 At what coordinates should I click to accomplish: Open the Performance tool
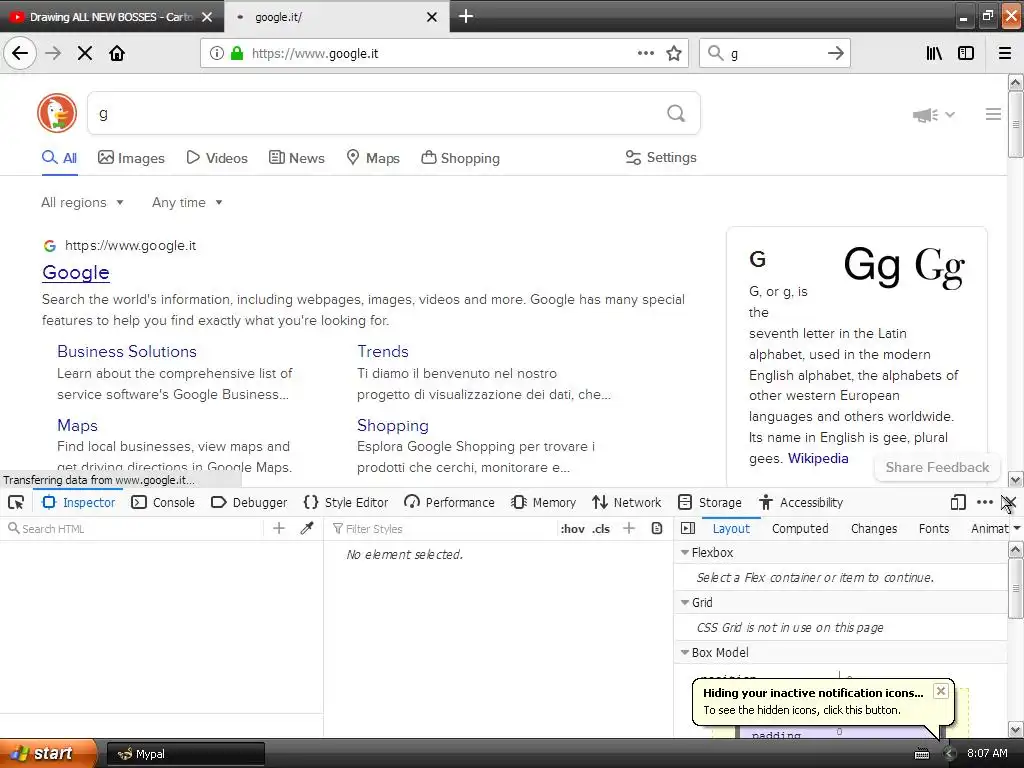[449, 502]
